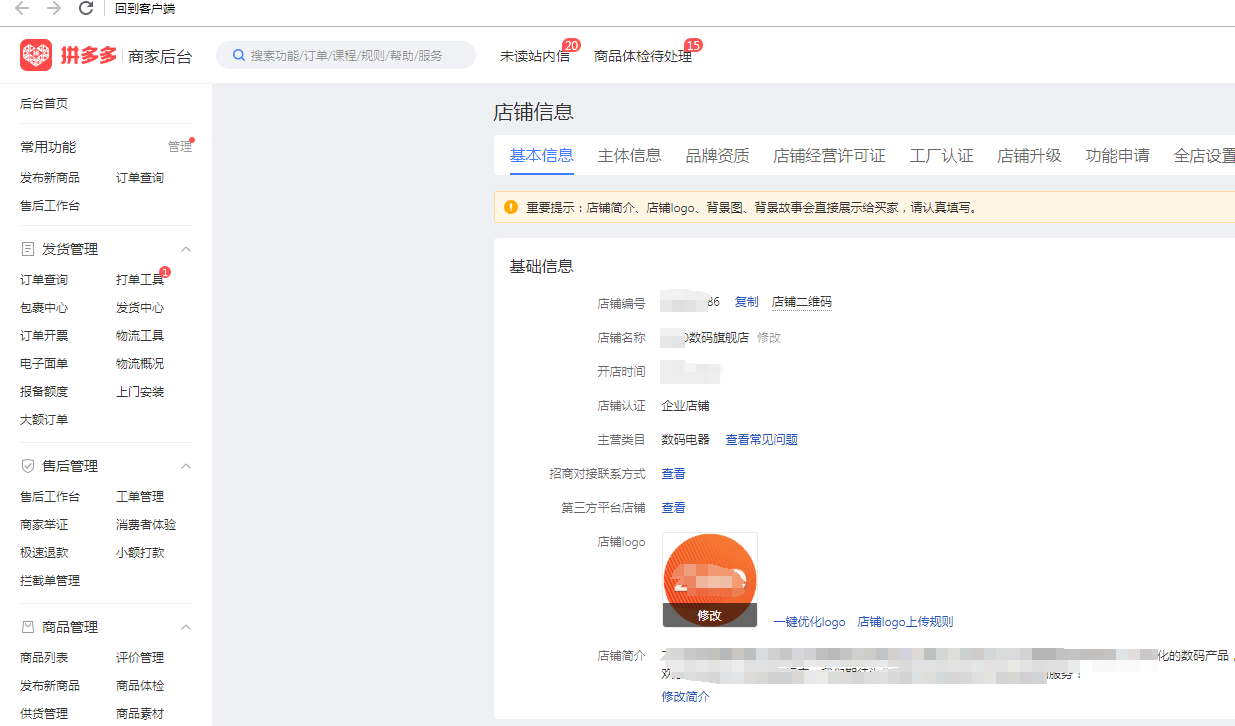Collapse the 售后管理 section chevron

186,467
